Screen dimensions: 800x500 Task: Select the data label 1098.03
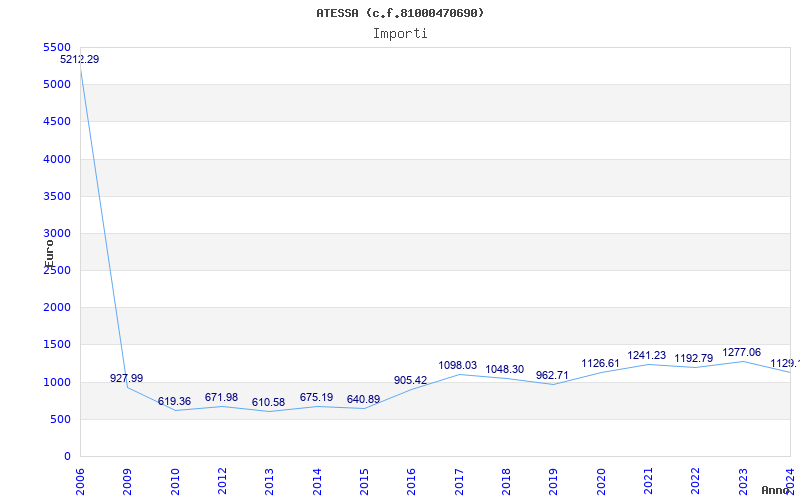pos(458,366)
